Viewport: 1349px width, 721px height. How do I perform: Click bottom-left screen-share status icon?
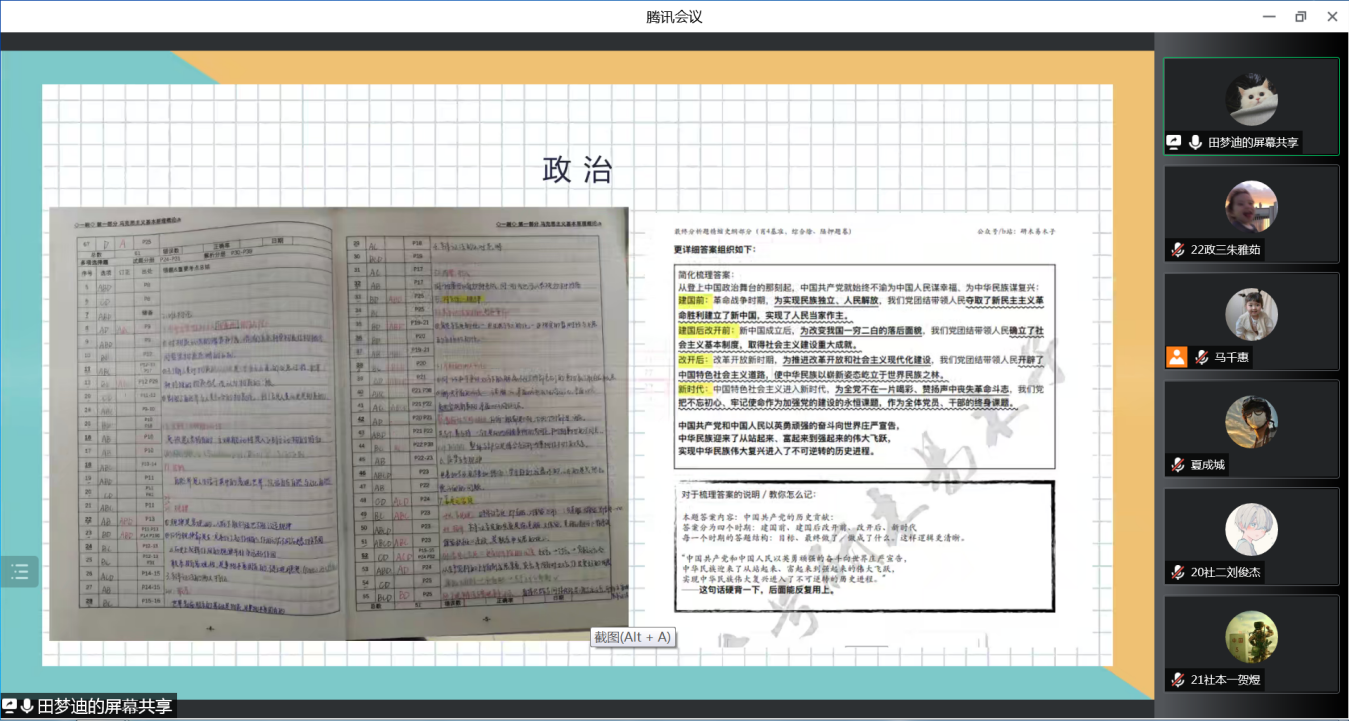click(10, 707)
